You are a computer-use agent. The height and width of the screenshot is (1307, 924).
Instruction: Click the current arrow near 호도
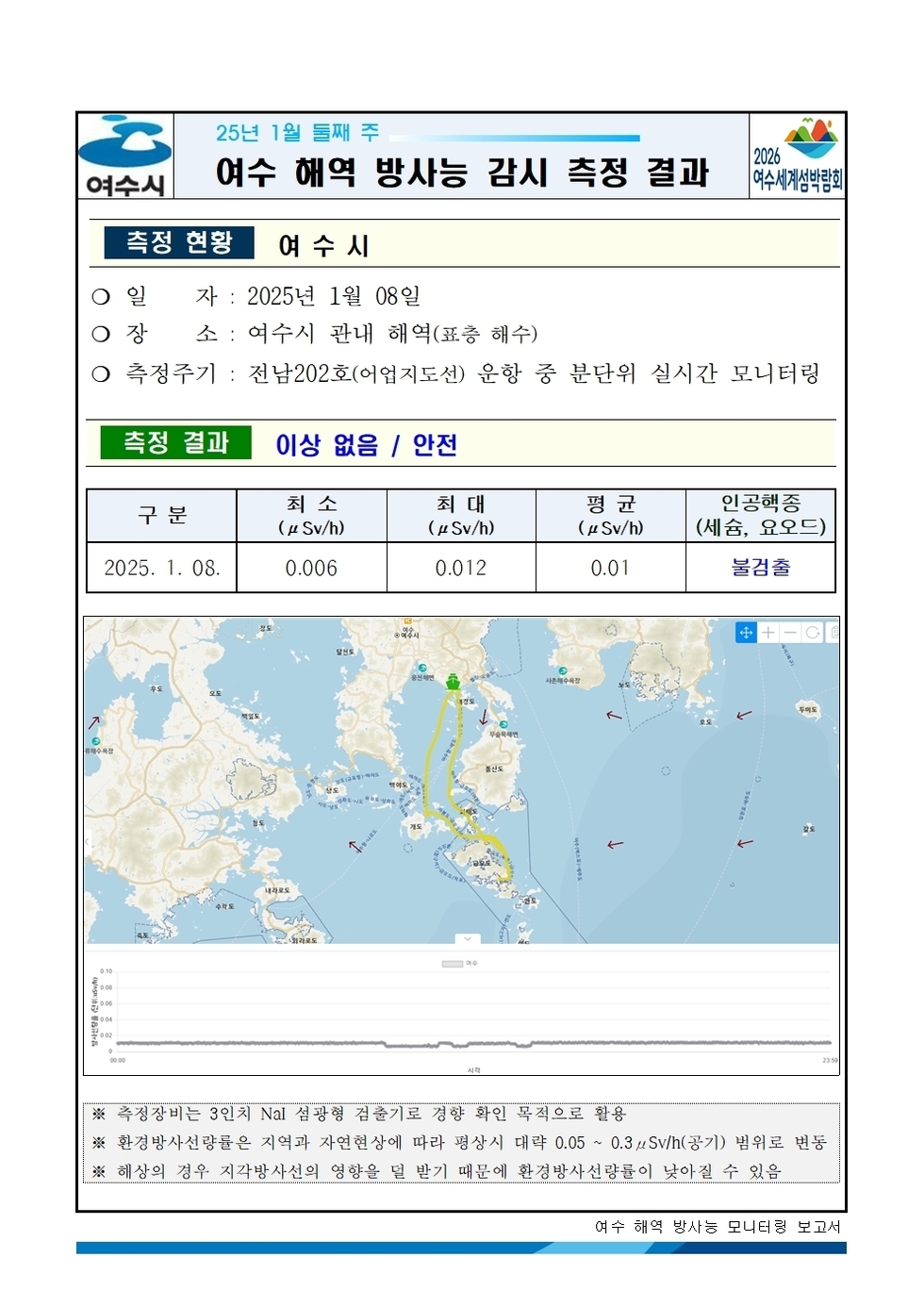[x=743, y=717]
